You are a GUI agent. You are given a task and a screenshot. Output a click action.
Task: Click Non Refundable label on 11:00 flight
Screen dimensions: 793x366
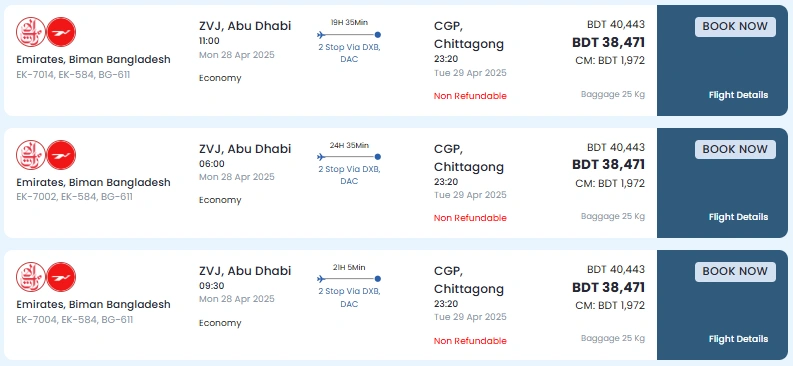click(470, 96)
